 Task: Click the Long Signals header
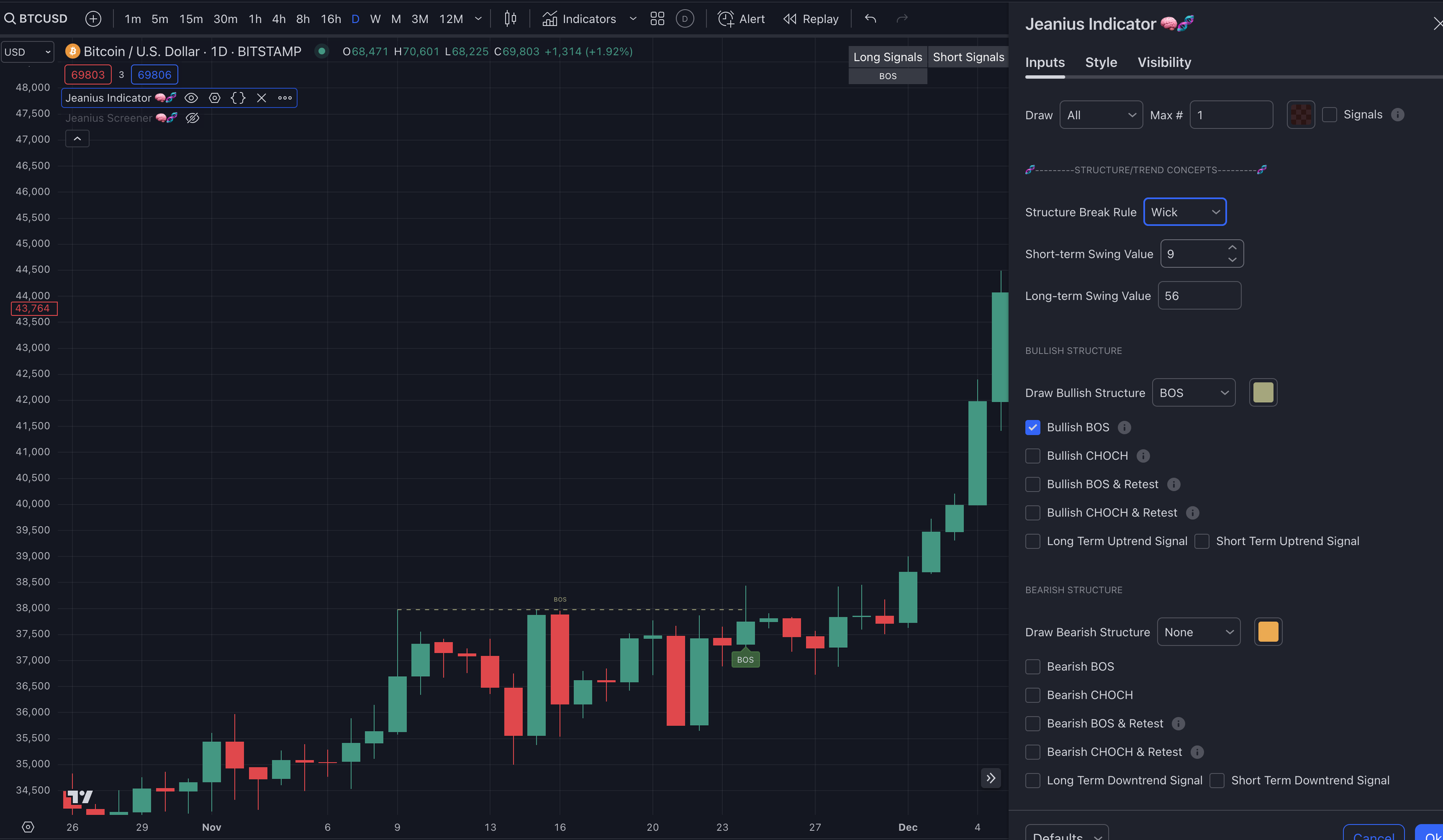click(887, 57)
